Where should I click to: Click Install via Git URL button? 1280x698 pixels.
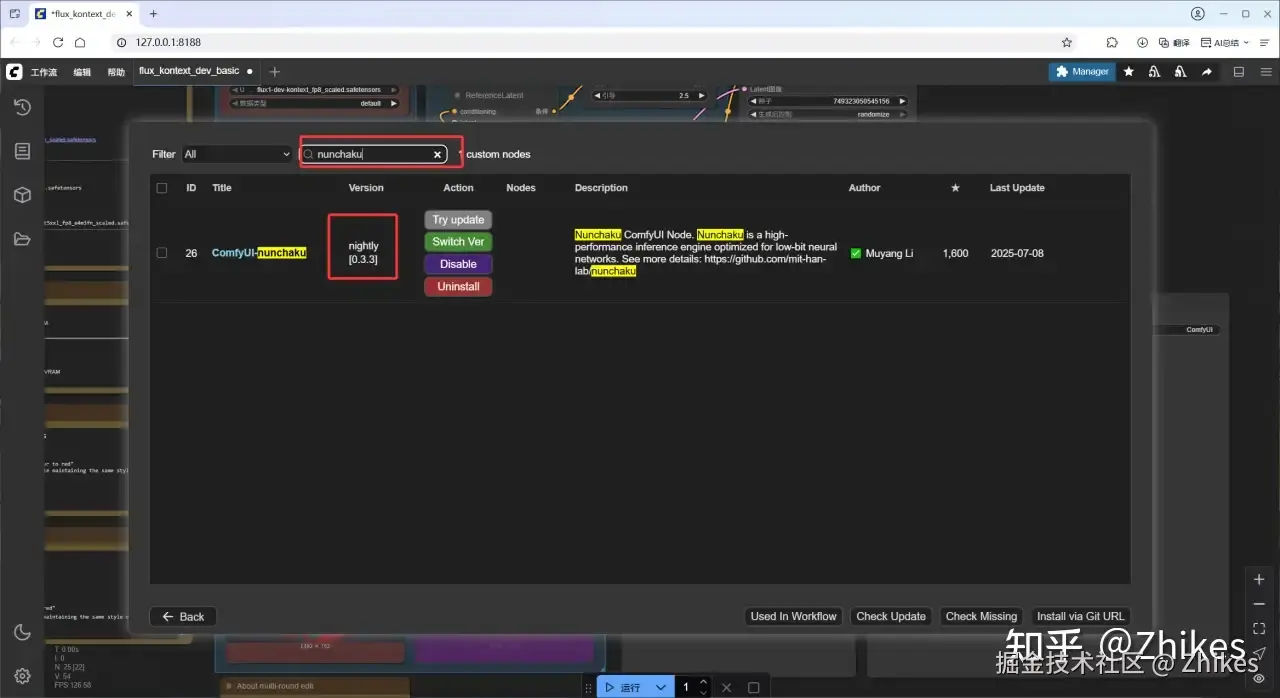1081,616
